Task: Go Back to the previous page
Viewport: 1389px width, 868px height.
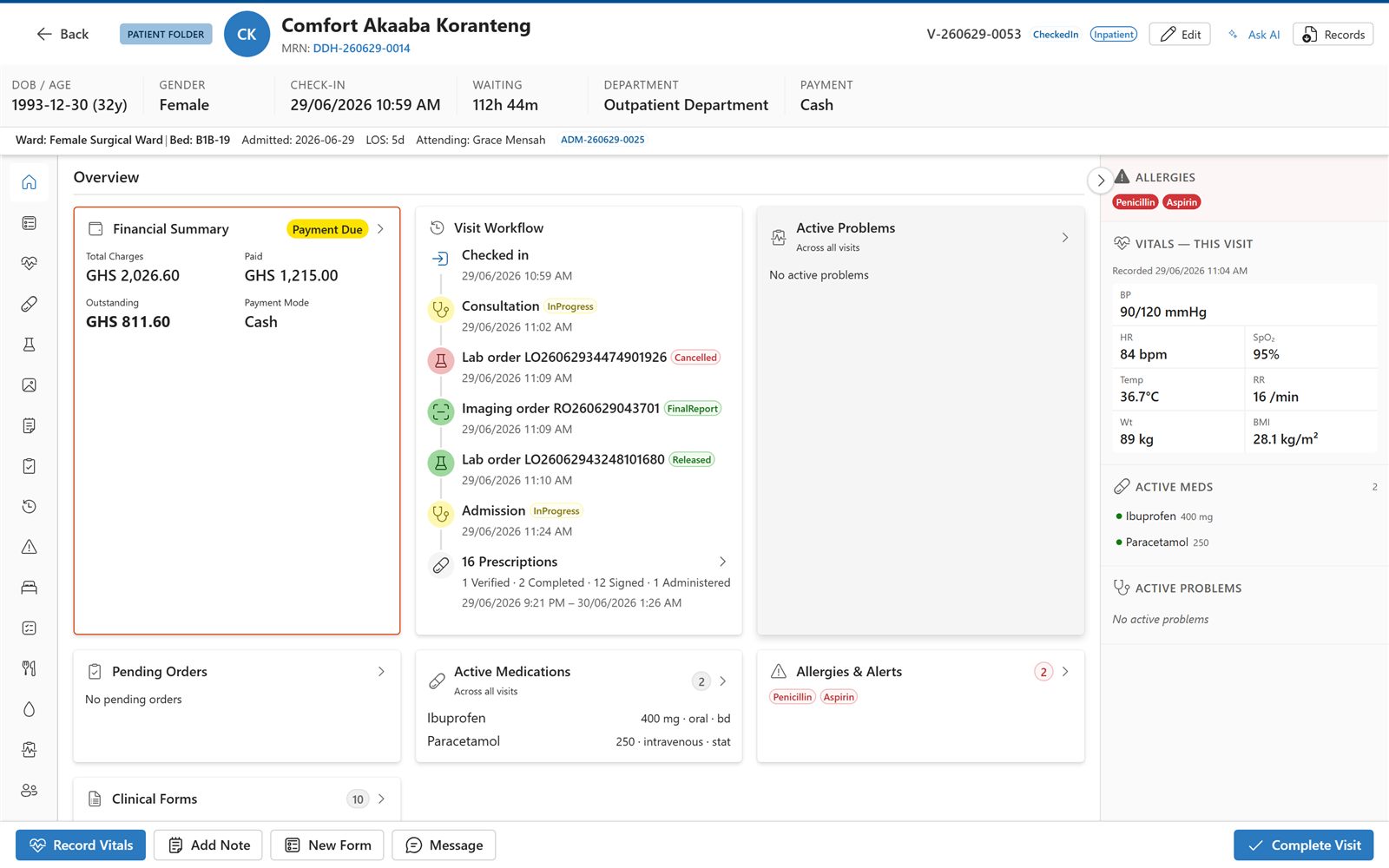Action: click(63, 34)
